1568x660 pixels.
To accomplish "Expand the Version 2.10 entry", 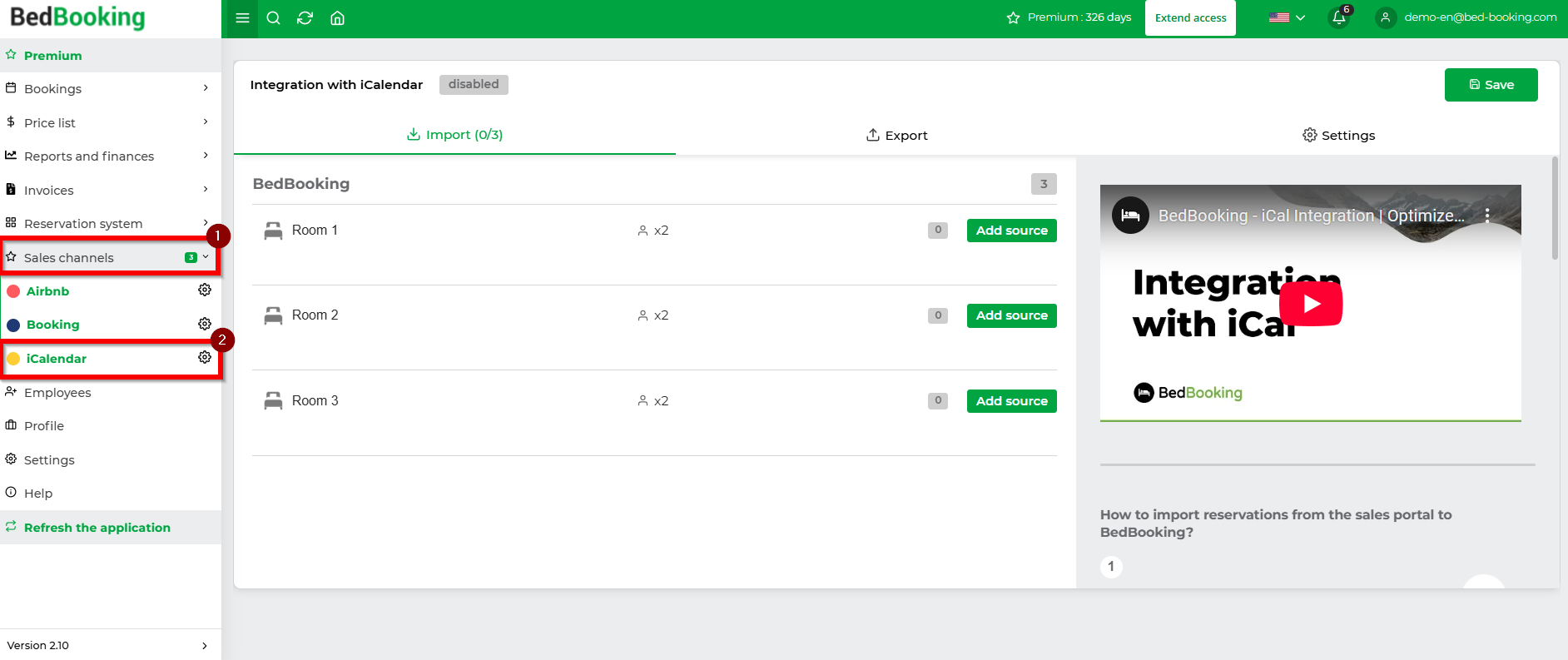I will 111,645.
